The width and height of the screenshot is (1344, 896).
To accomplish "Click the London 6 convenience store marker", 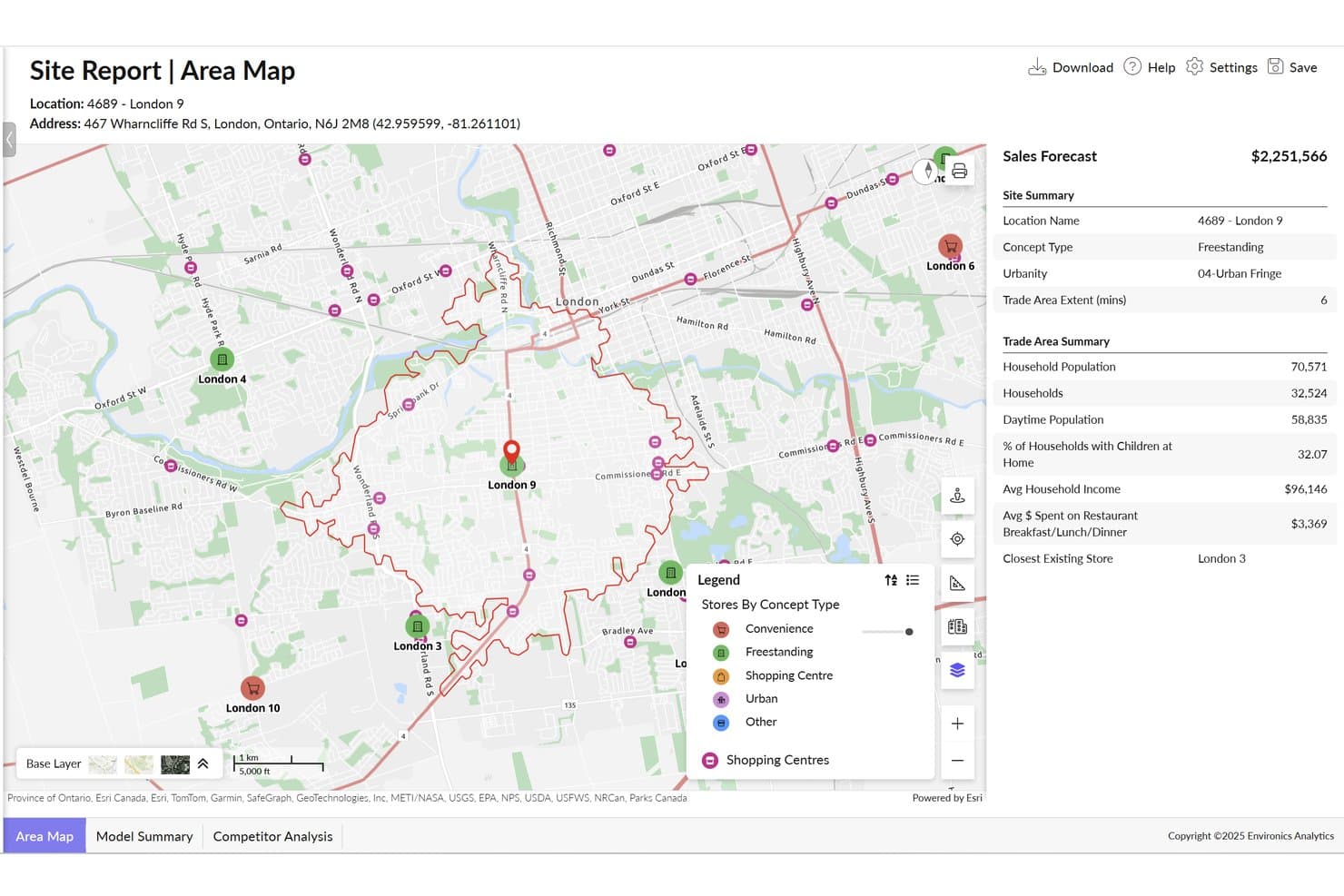I will 950,246.
